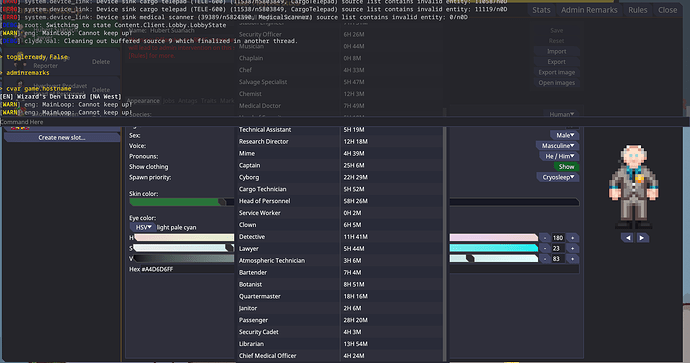Click the character sprite preview
Image resolution: width=690 pixels, height=363 pixels.
(x=634, y=186)
